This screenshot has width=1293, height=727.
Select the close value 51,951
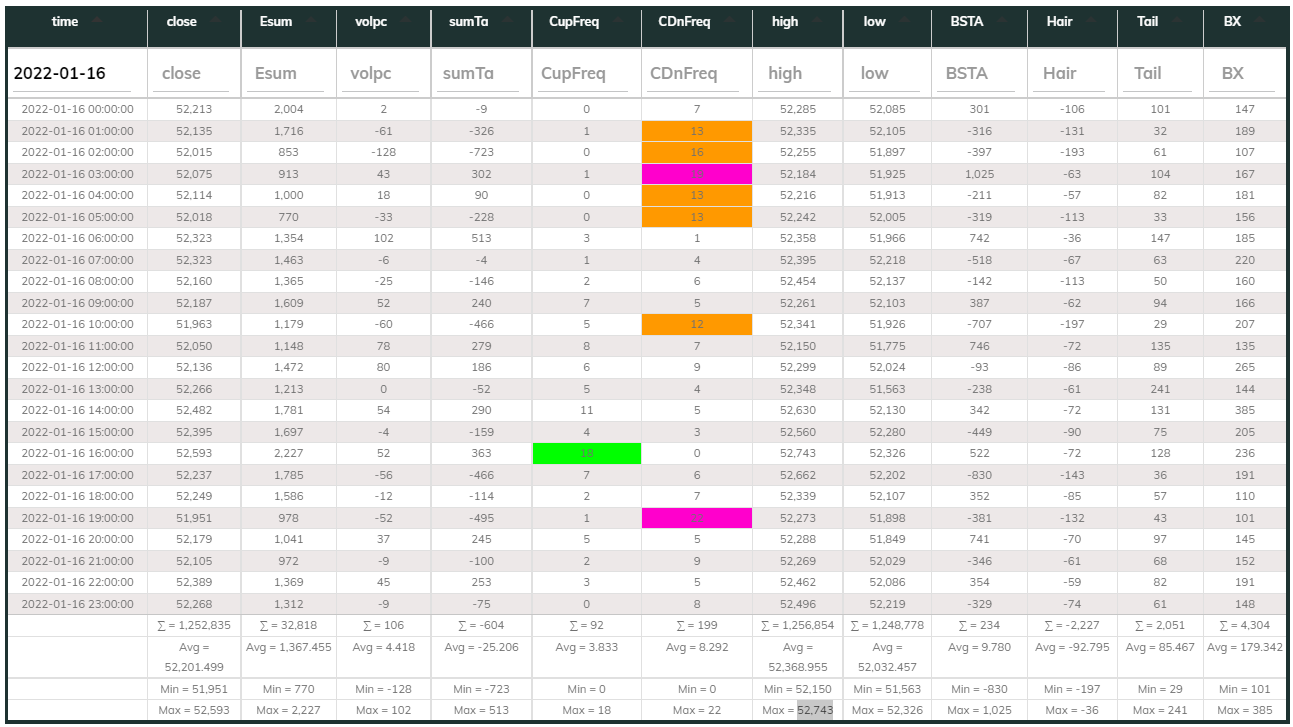pos(194,517)
